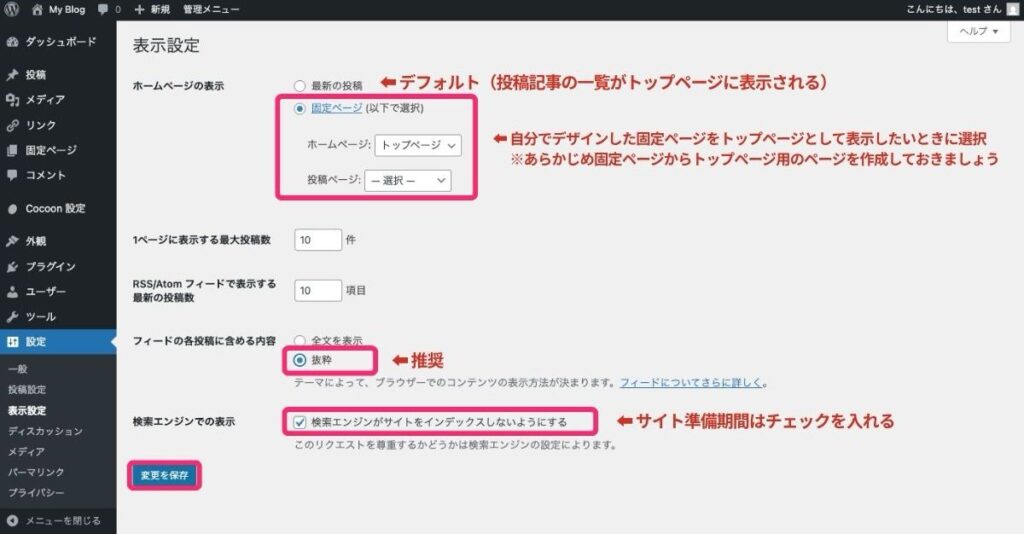Screen dimensions: 1024x534
Task: Click the comments bubble icon in admin bar
Action: [x=103, y=9]
